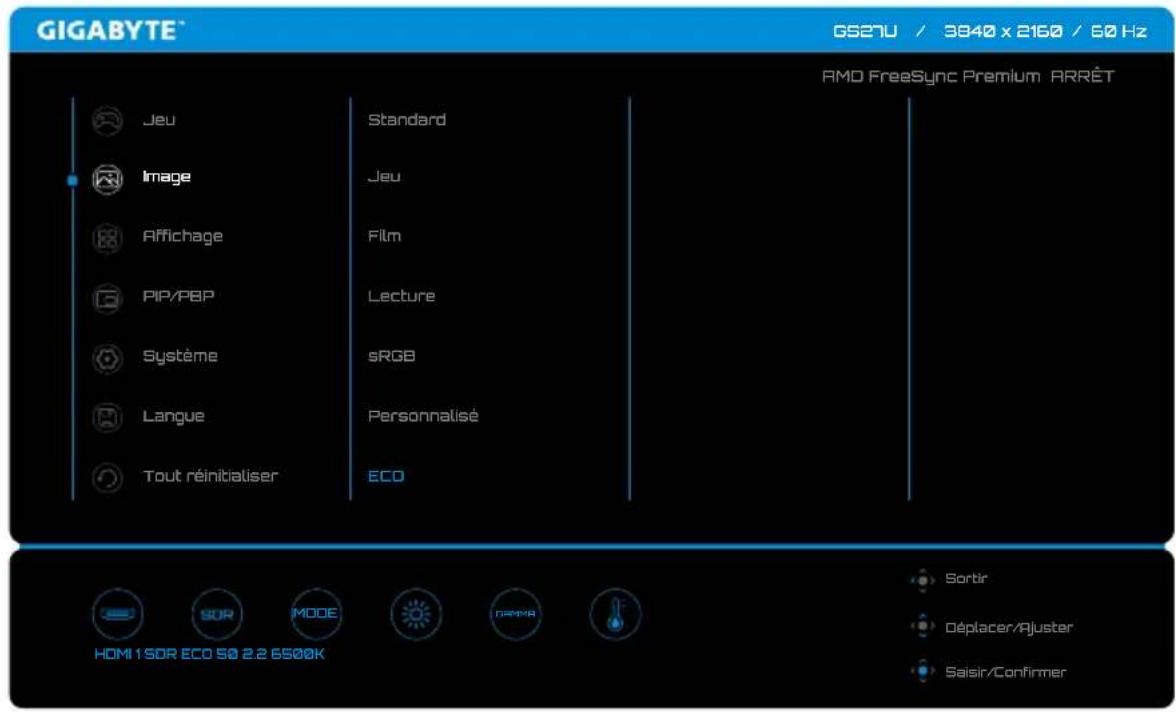The height and width of the screenshot is (712, 1176).
Task: Click the HDMI input status icon
Action: pyautogui.click(x=118, y=614)
